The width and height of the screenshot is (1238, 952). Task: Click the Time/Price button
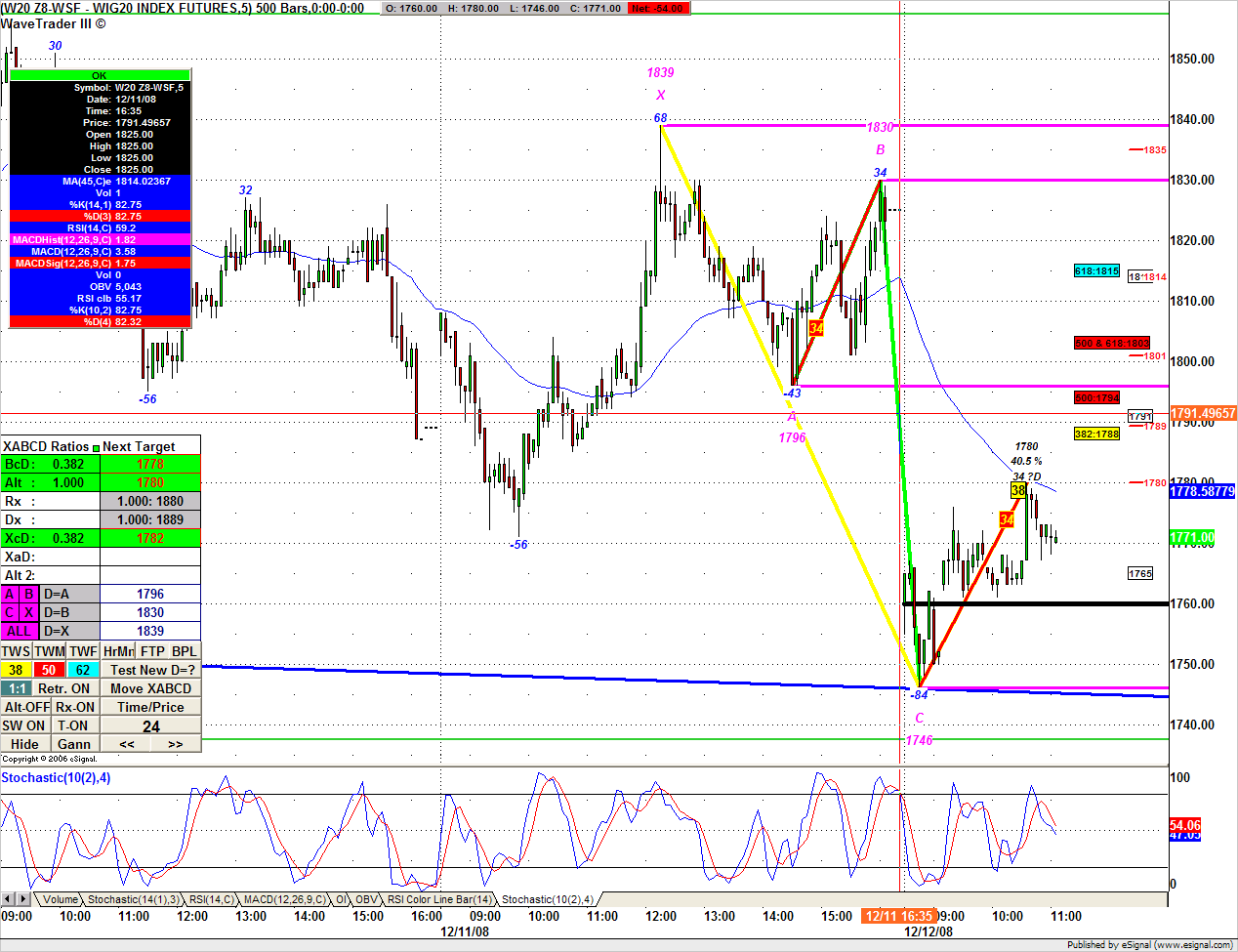click(x=151, y=707)
